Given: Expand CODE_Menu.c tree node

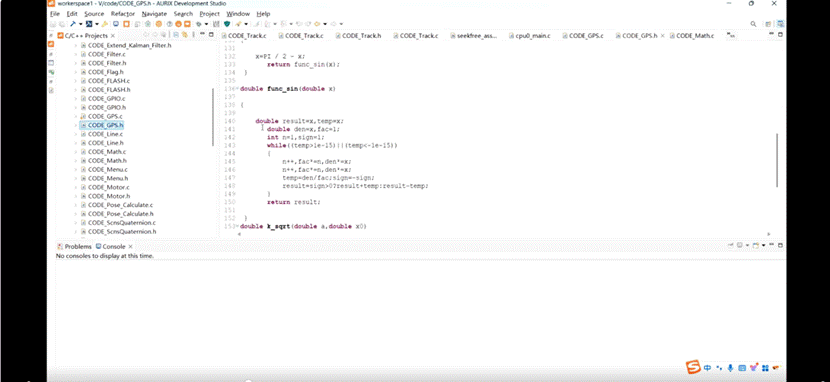Looking at the screenshot, I should coord(75,170).
